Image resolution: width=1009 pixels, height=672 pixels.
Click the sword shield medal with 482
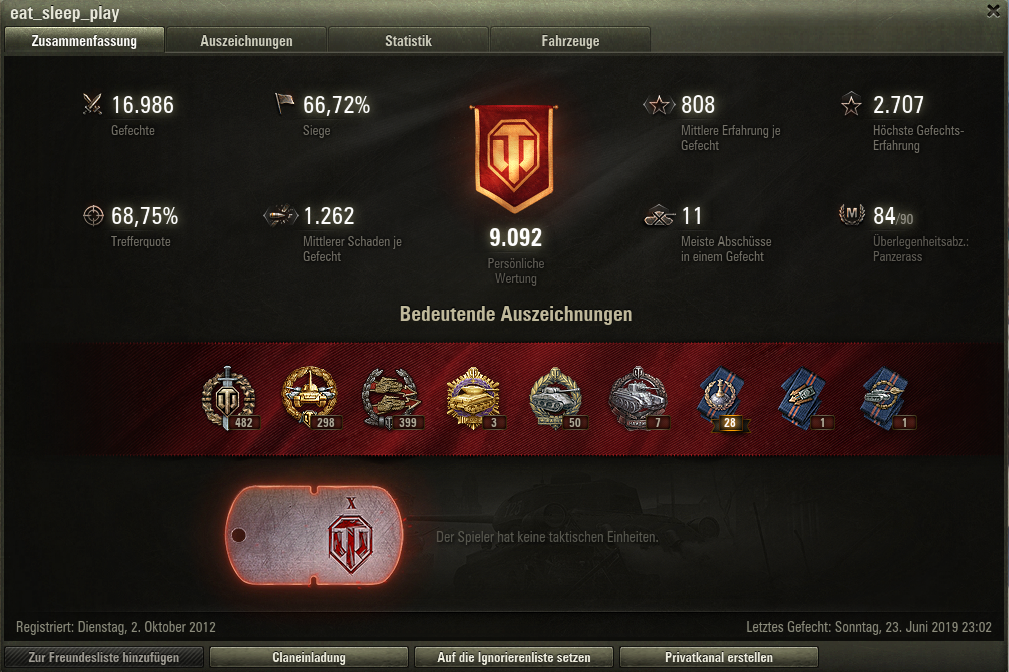229,398
